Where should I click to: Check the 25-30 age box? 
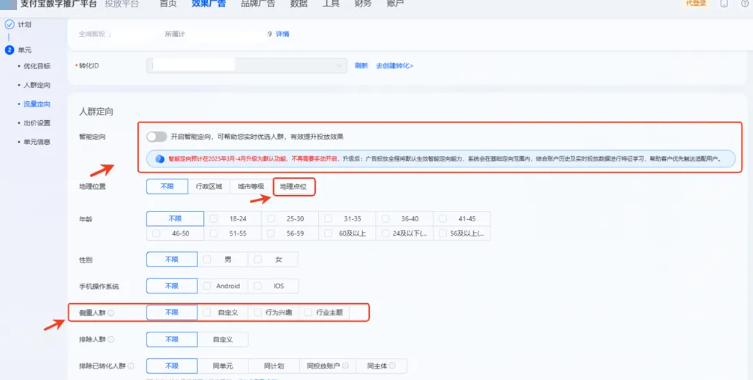pyautogui.click(x=271, y=219)
